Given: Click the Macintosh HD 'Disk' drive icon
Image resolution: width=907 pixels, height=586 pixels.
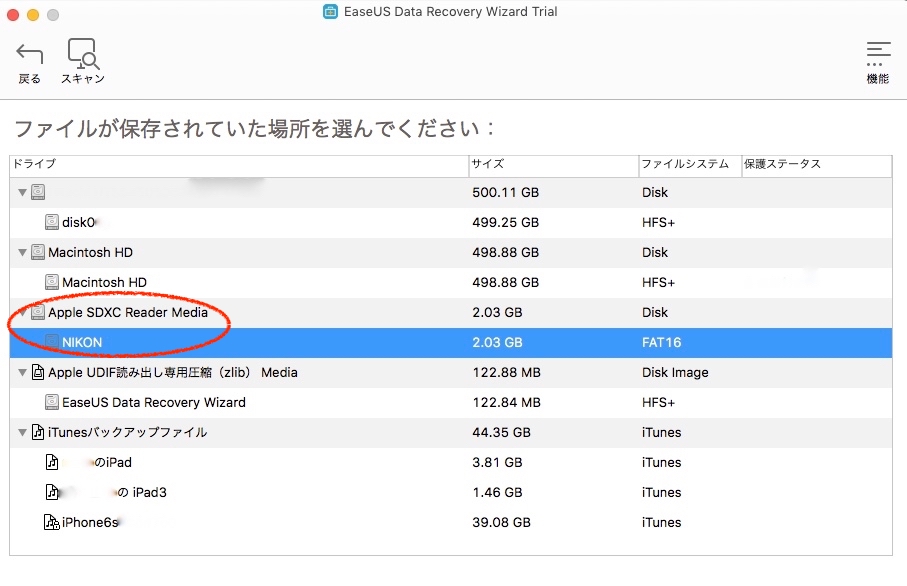Looking at the screenshot, I should [x=38, y=252].
